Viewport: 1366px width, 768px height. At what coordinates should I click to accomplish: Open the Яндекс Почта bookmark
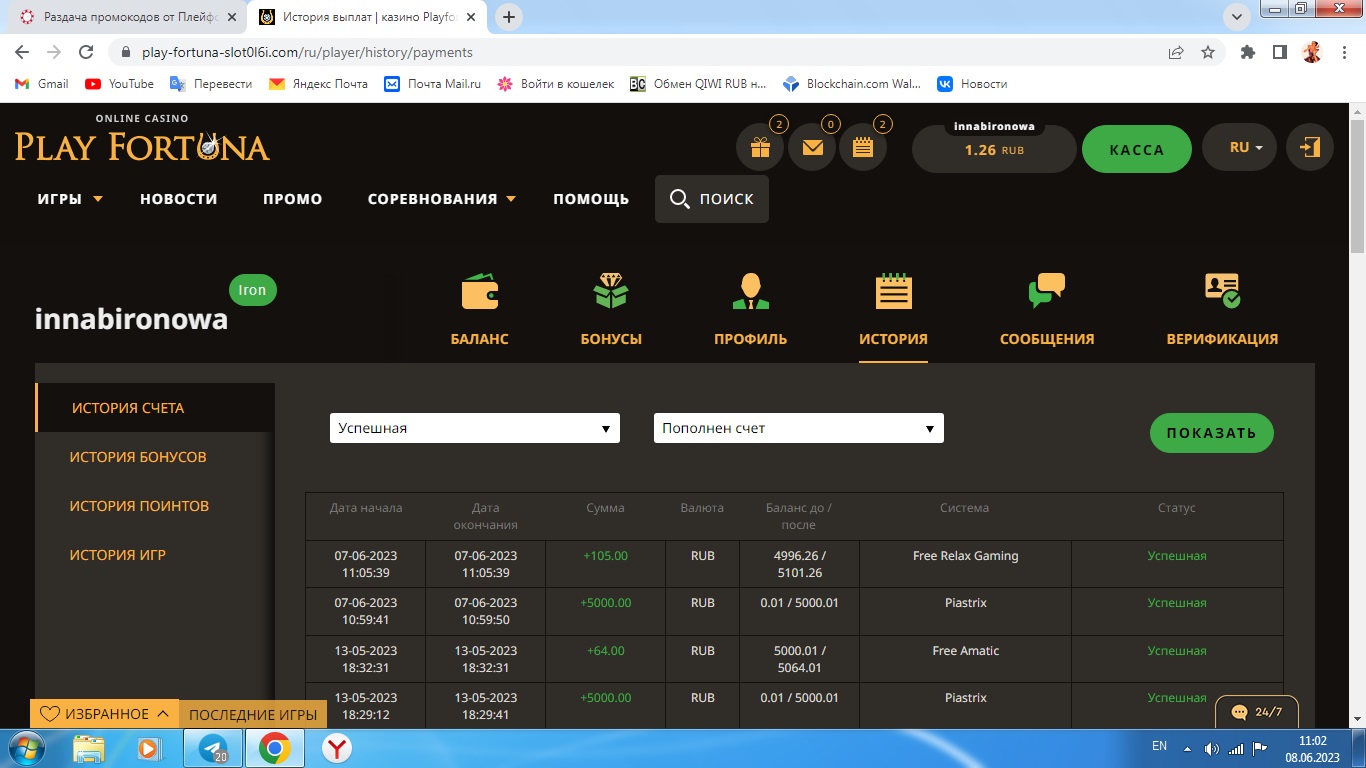pos(319,84)
